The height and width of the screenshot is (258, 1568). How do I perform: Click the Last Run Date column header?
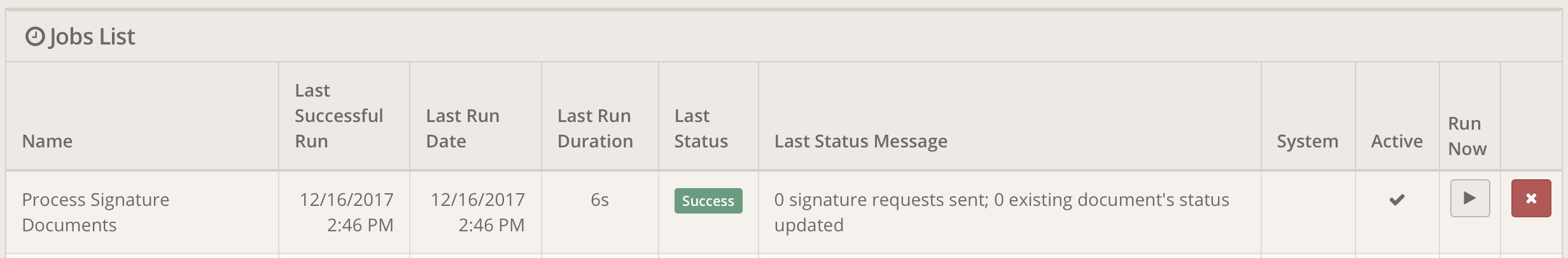(462, 128)
